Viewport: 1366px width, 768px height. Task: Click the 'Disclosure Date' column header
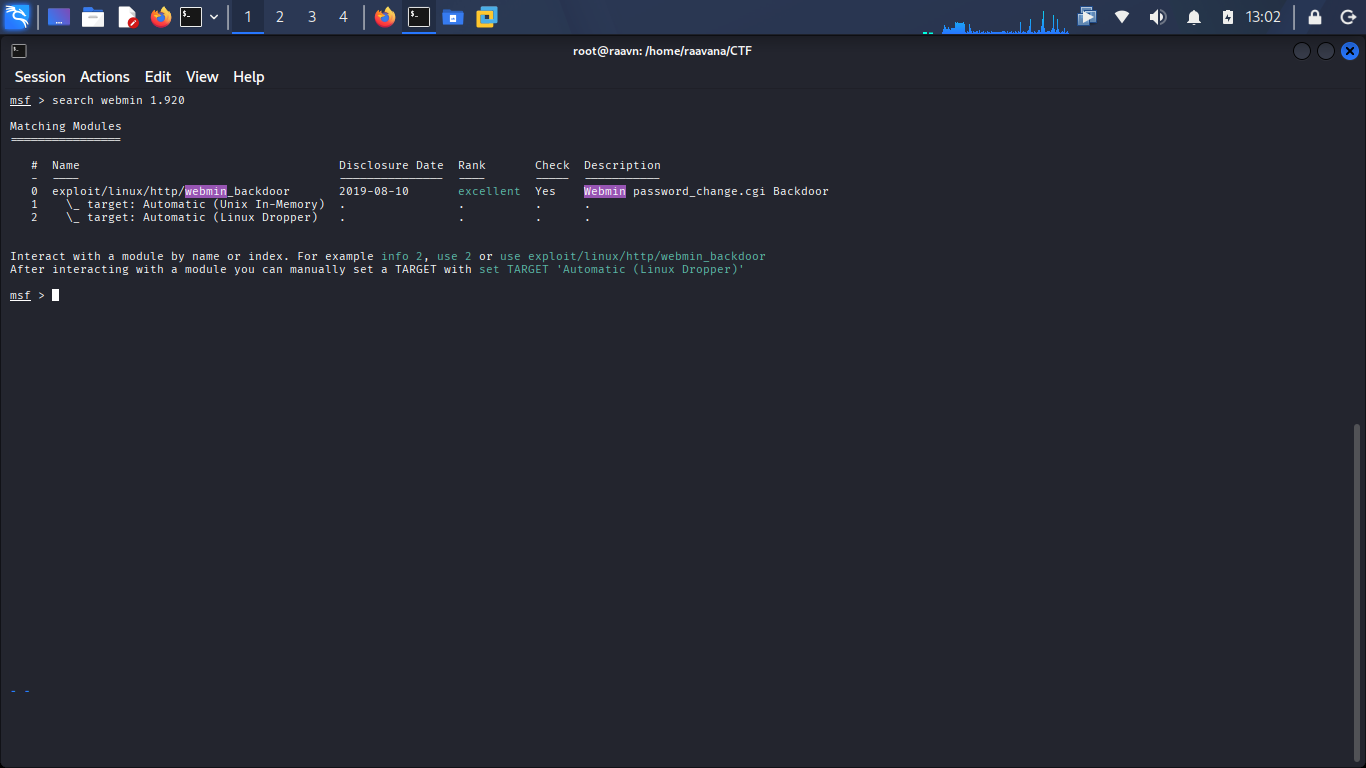(x=391, y=165)
